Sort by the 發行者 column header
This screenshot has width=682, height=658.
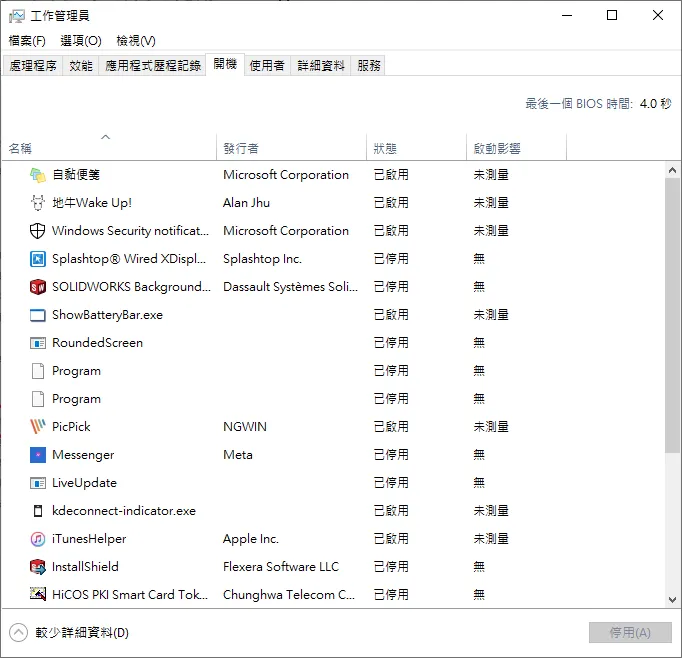tap(291, 147)
